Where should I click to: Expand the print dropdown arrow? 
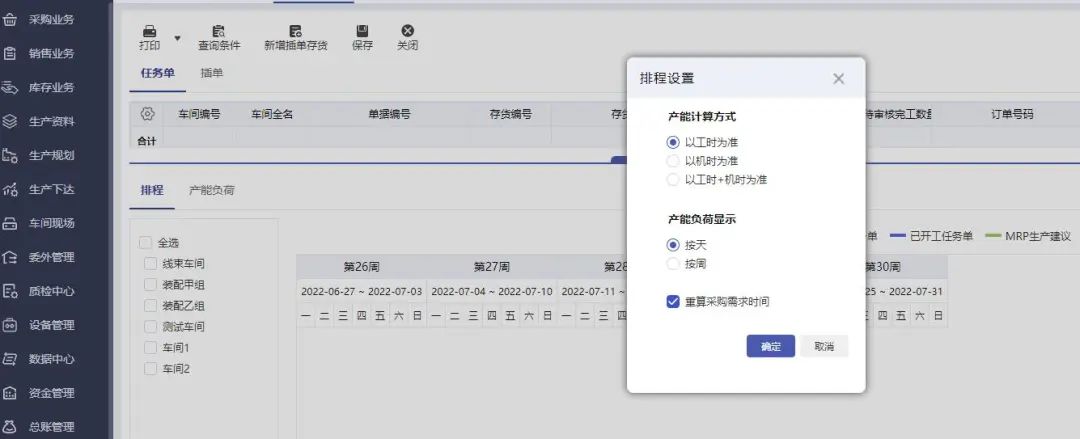pos(178,38)
